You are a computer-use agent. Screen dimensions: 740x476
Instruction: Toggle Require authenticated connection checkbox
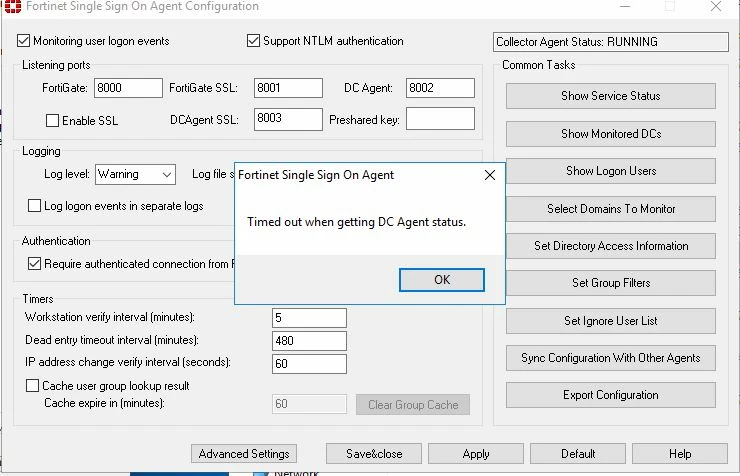tap(34, 264)
